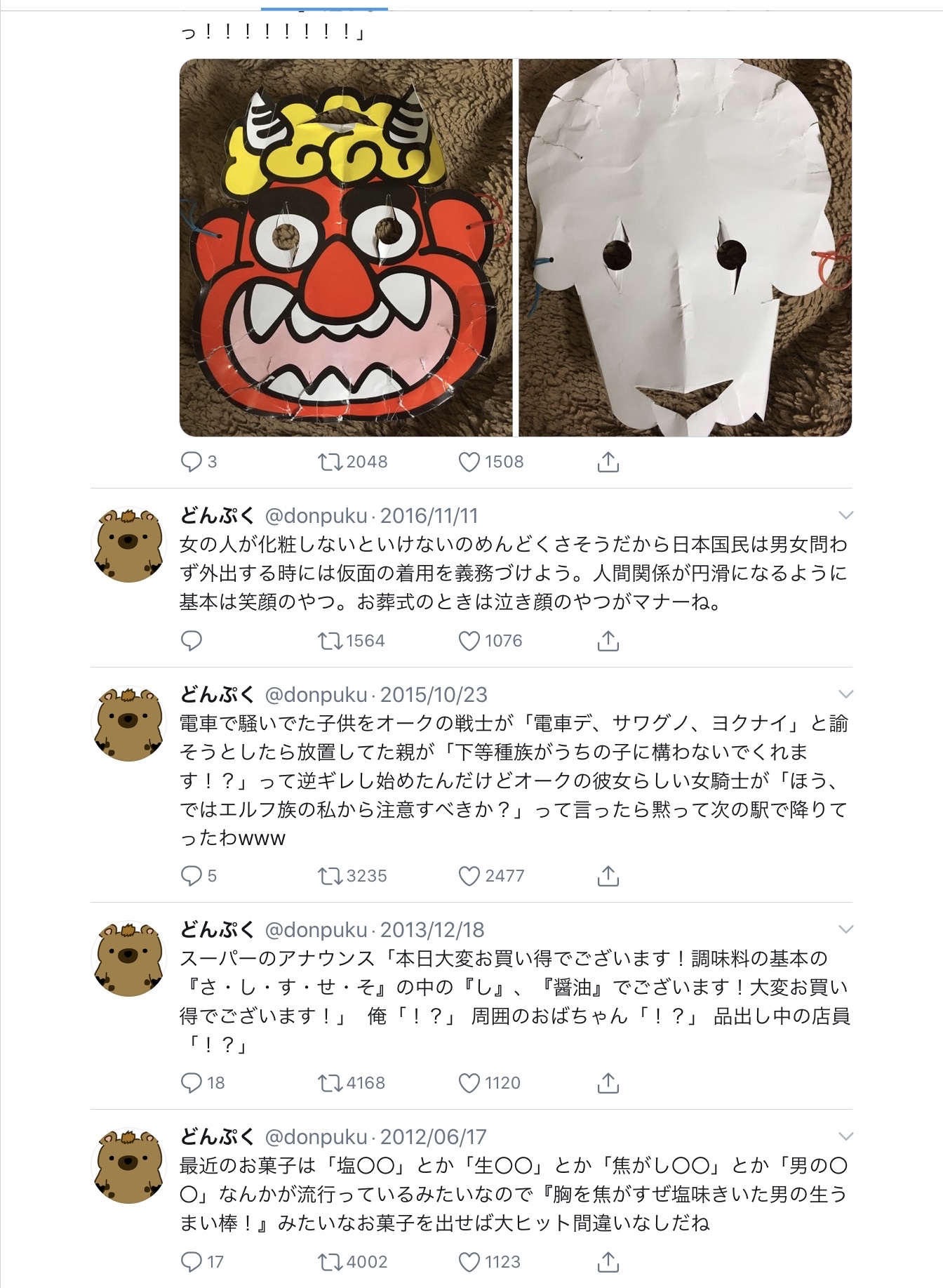Share the 2013/12/18 supermarket tweet
Image resolution: width=943 pixels, height=1288 pixels.
(x=608, y=1082)
